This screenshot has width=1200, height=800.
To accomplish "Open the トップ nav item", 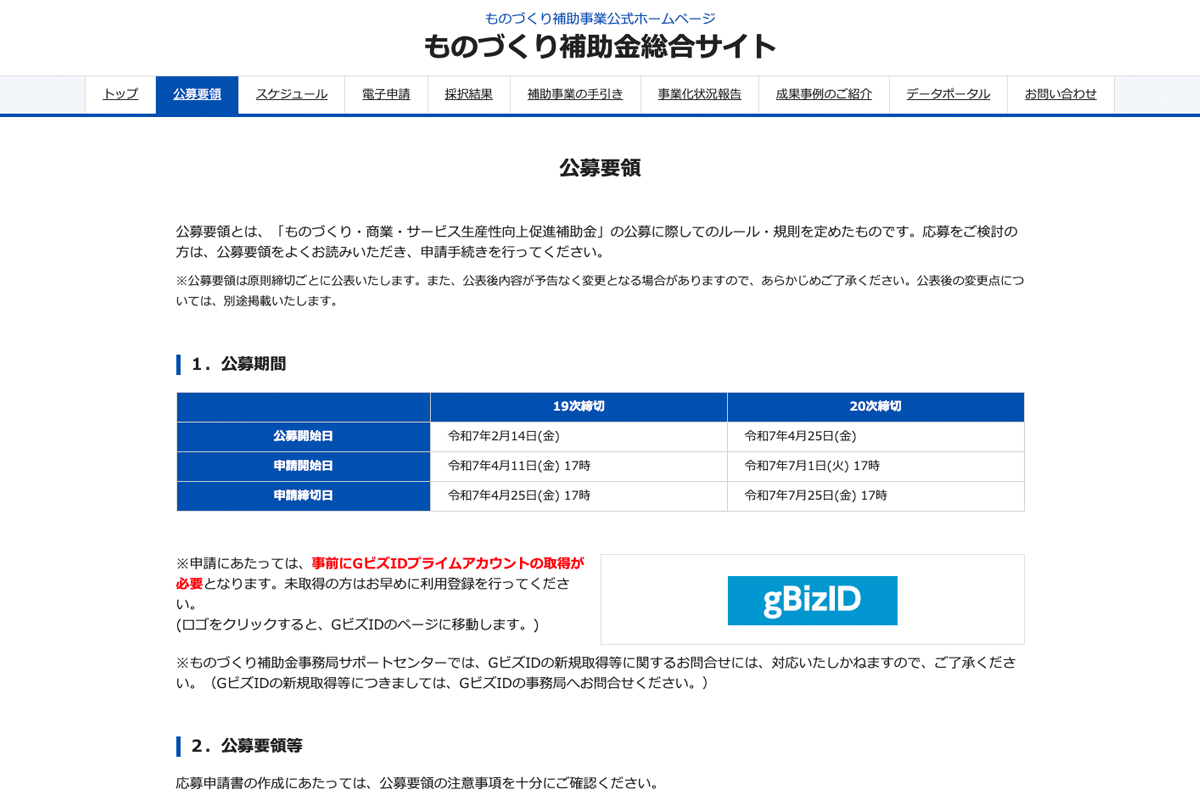I will tap(120, 94).
